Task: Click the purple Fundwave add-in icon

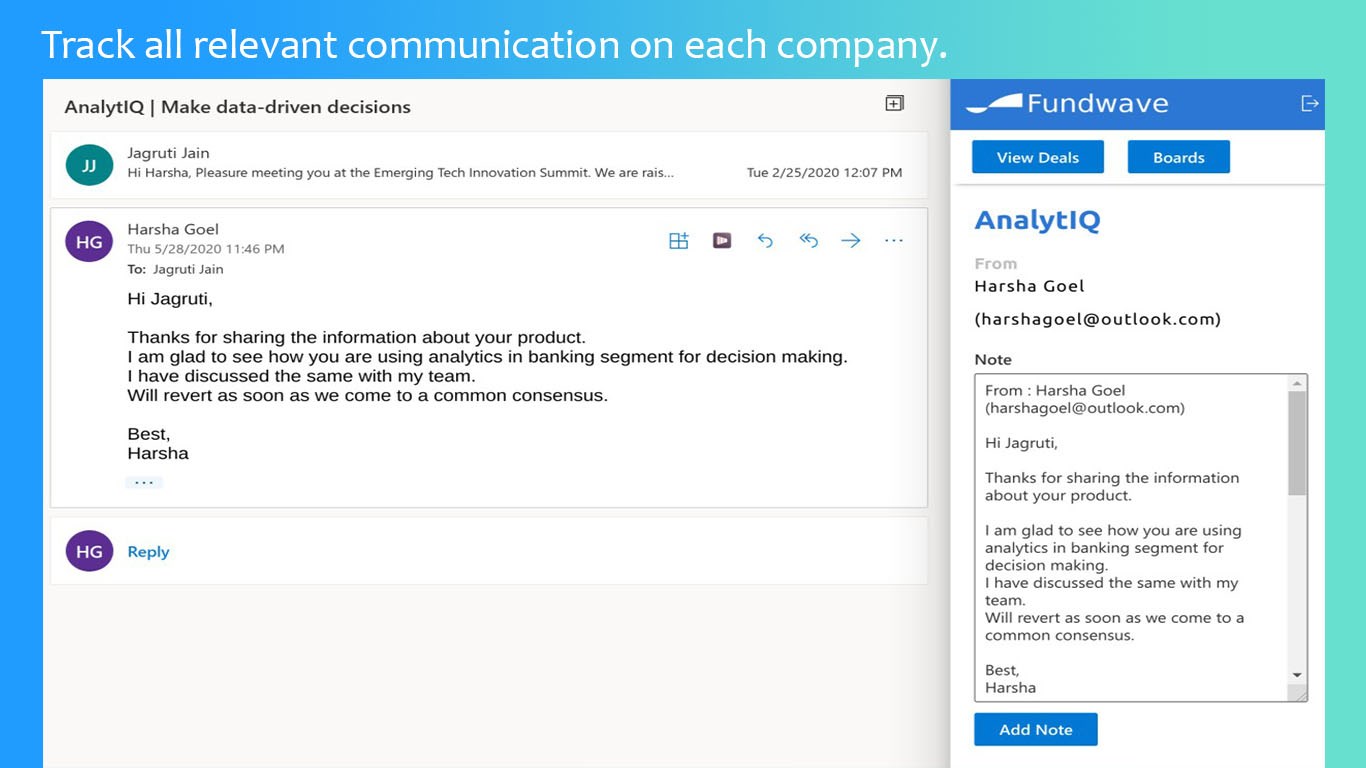Action: pos(722,241)
